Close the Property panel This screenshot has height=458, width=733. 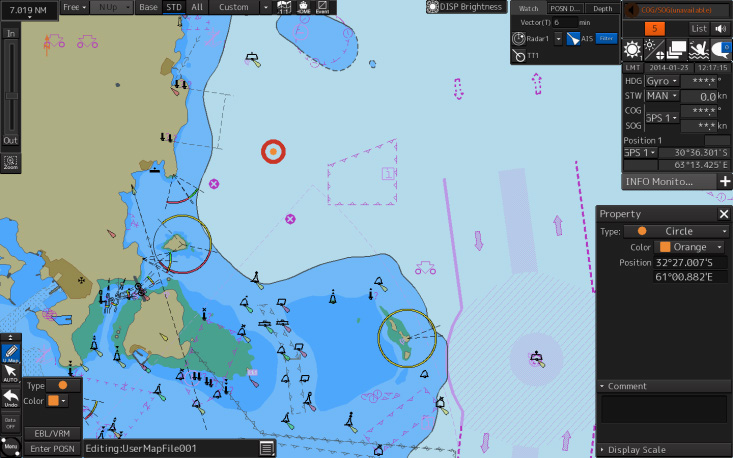724,214
